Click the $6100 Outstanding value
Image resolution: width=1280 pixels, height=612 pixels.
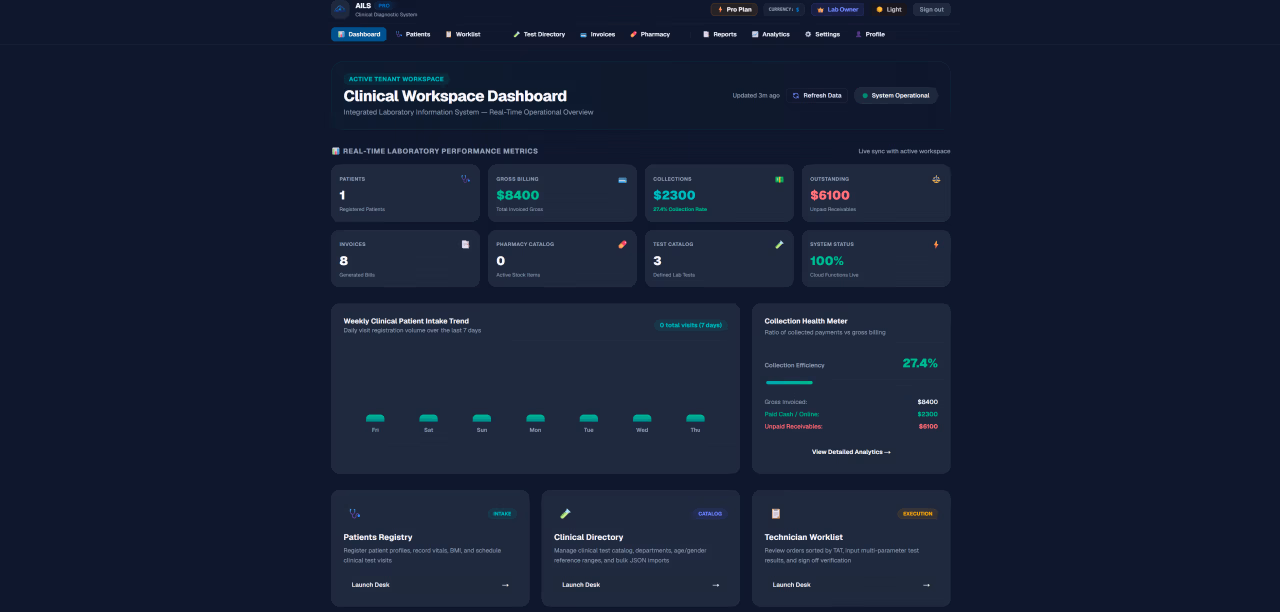pyautogui.click(x=830, y=195)
